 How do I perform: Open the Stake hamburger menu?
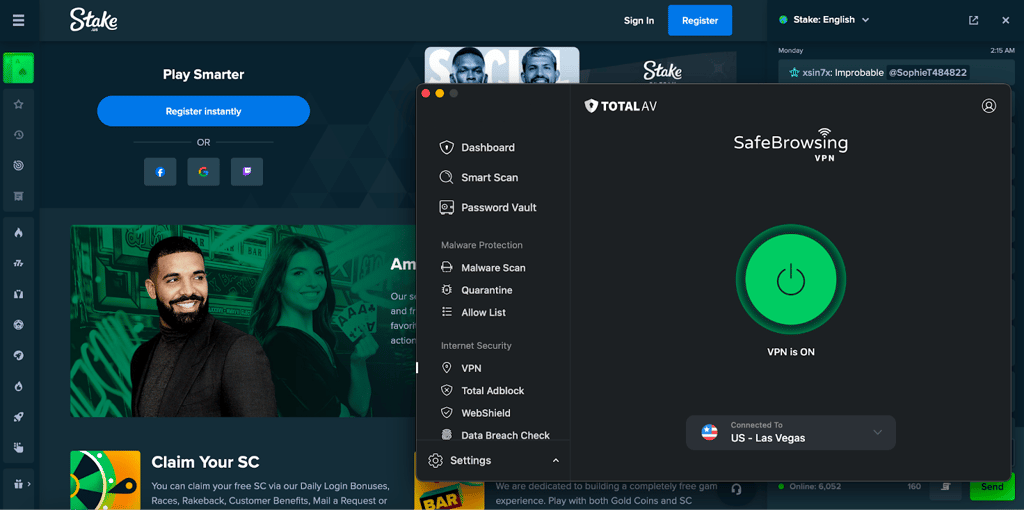(x=18, y=20)
